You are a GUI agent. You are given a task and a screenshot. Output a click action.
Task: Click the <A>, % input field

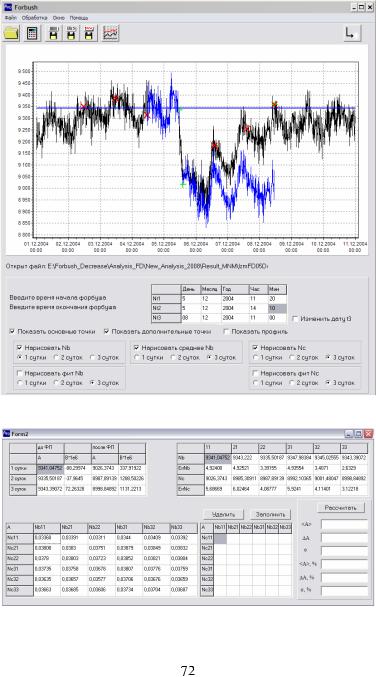click(344, 565)
